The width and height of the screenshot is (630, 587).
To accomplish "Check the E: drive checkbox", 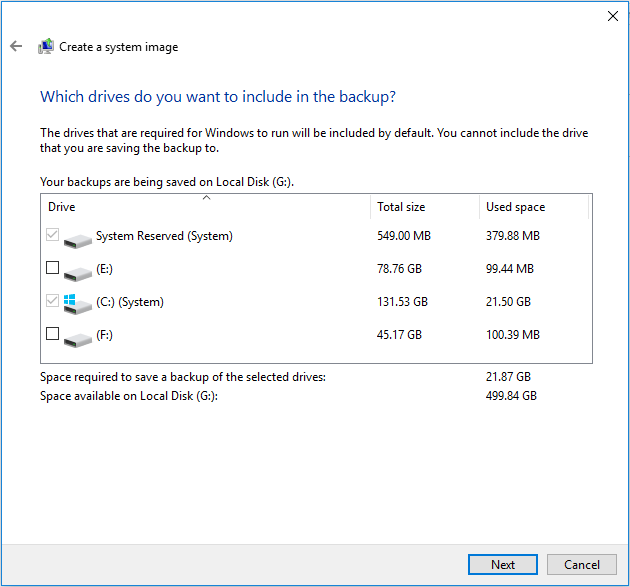I will [x=53, y=268].
